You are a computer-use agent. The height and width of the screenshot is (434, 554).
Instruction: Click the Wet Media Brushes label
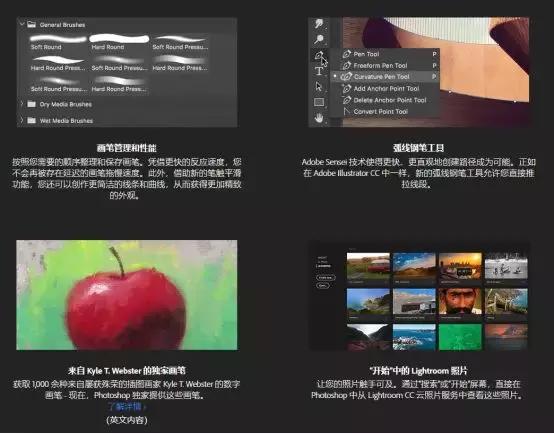click(66, 121)
